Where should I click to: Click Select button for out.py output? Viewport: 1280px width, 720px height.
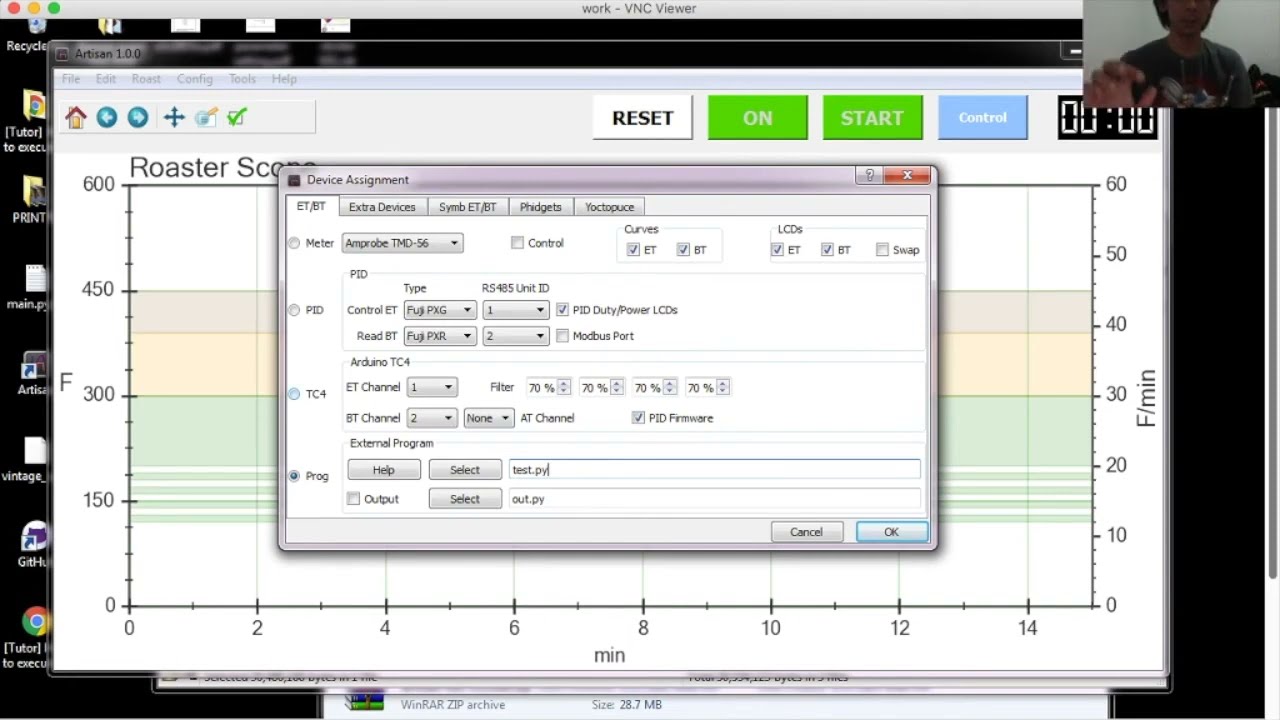point(465,499)
